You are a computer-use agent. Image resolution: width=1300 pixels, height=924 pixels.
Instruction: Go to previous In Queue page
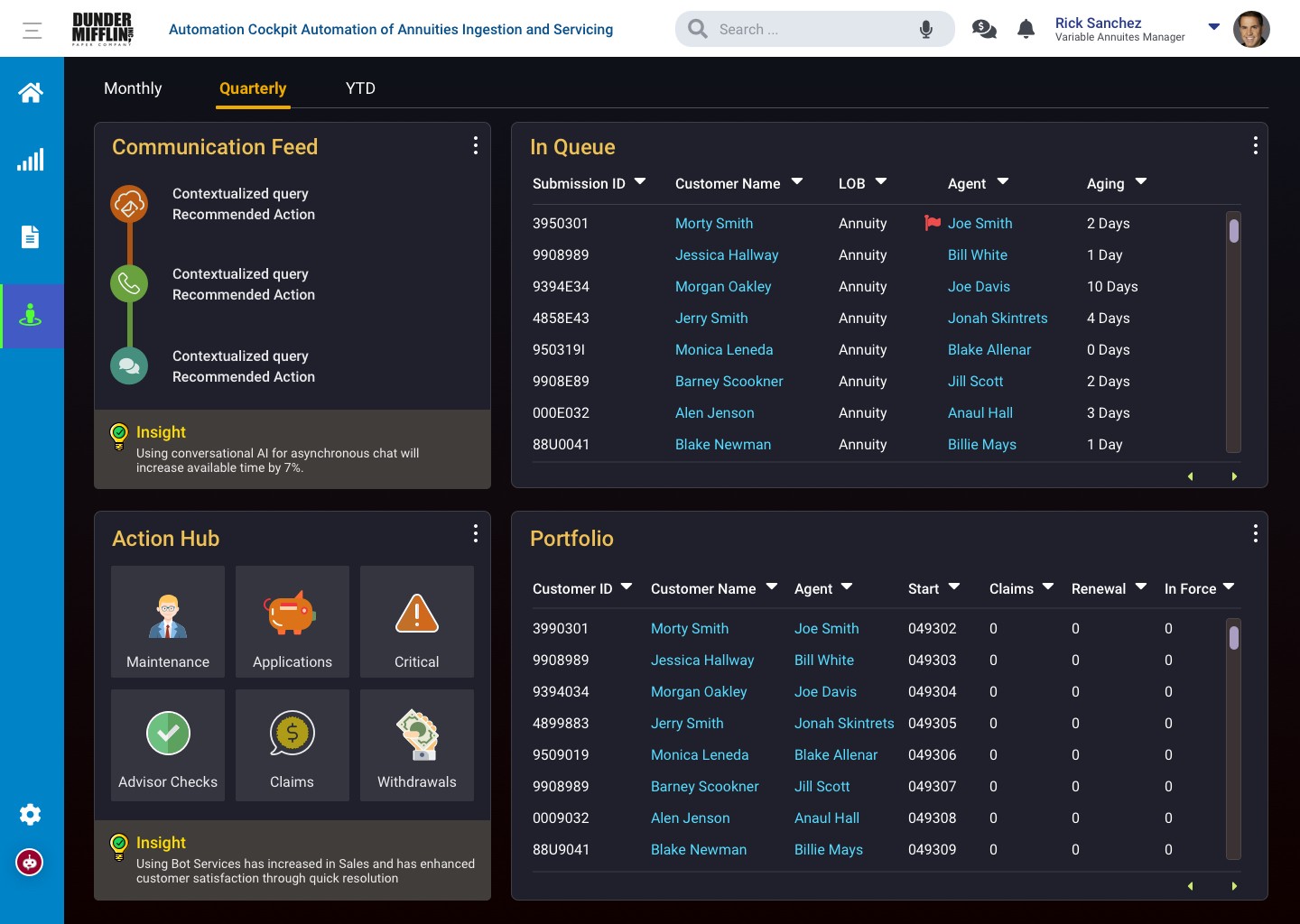coord(1191,476)
